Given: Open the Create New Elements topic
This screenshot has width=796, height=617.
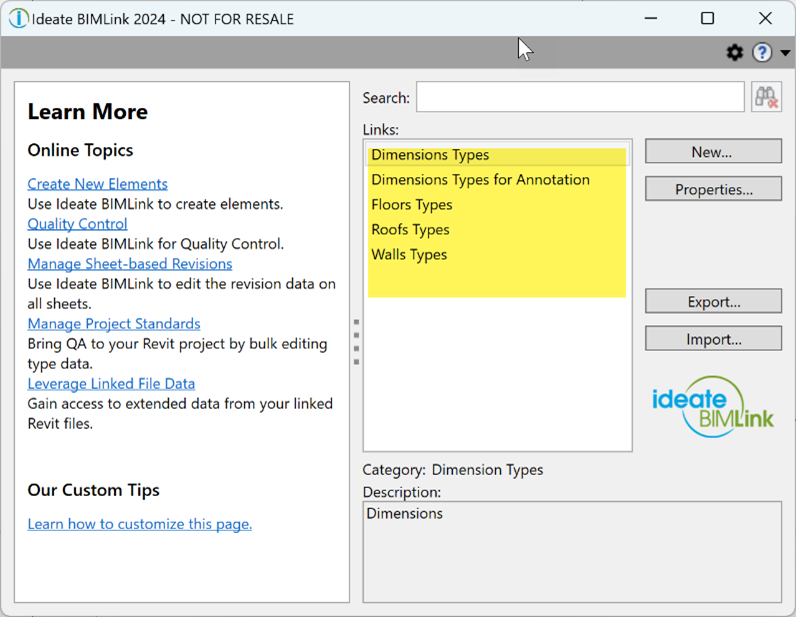Looking at the screenshot, I should tap(97, 184).
